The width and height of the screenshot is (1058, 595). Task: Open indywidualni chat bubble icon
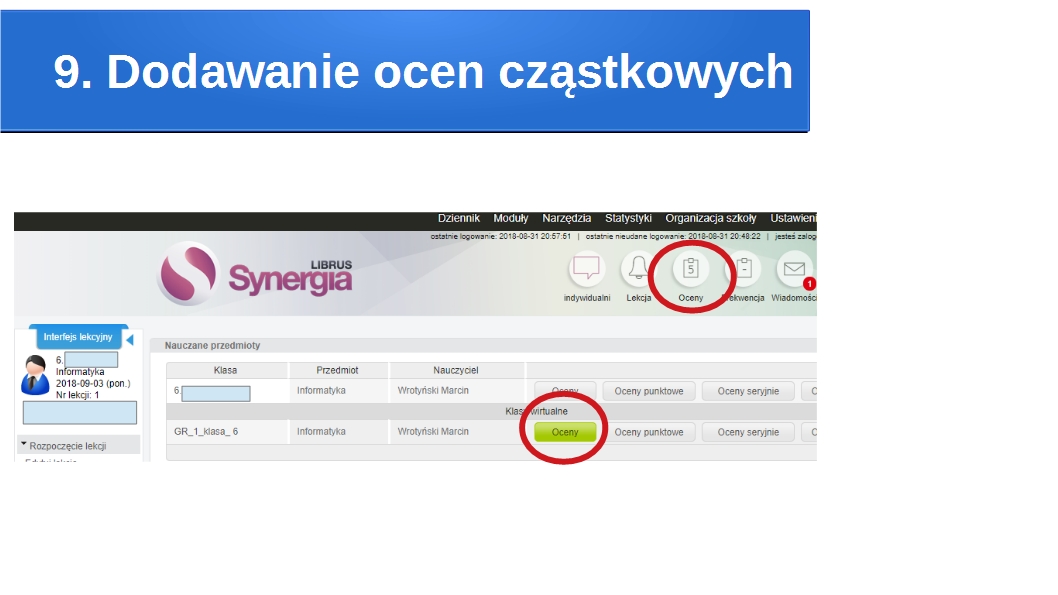pyautogui.click(x=585, y=270)
